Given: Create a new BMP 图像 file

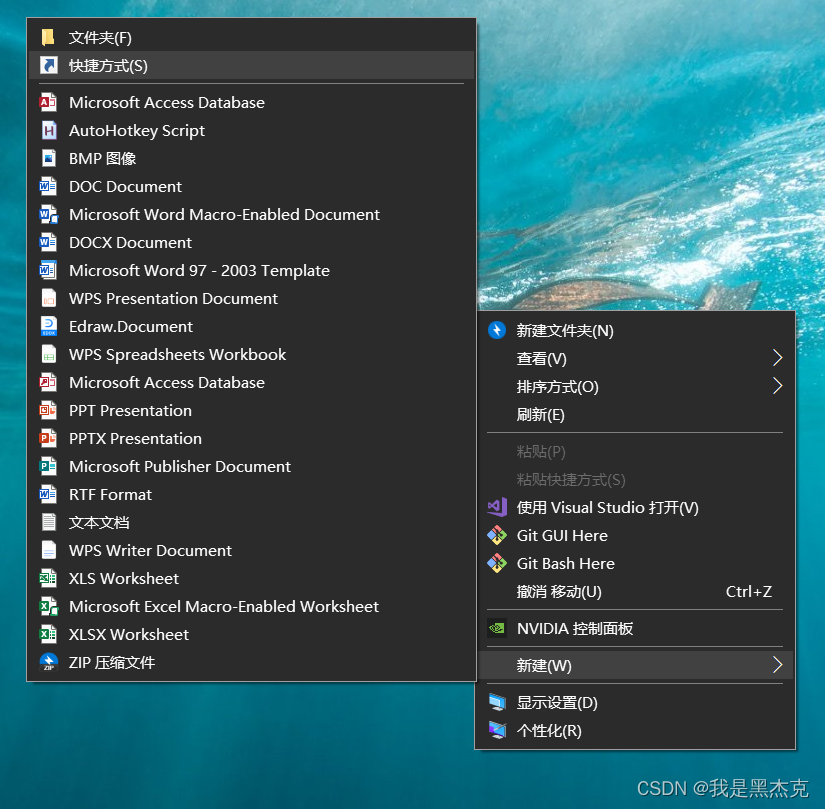Looking at the screenshot, I should (x=251, y=158).
